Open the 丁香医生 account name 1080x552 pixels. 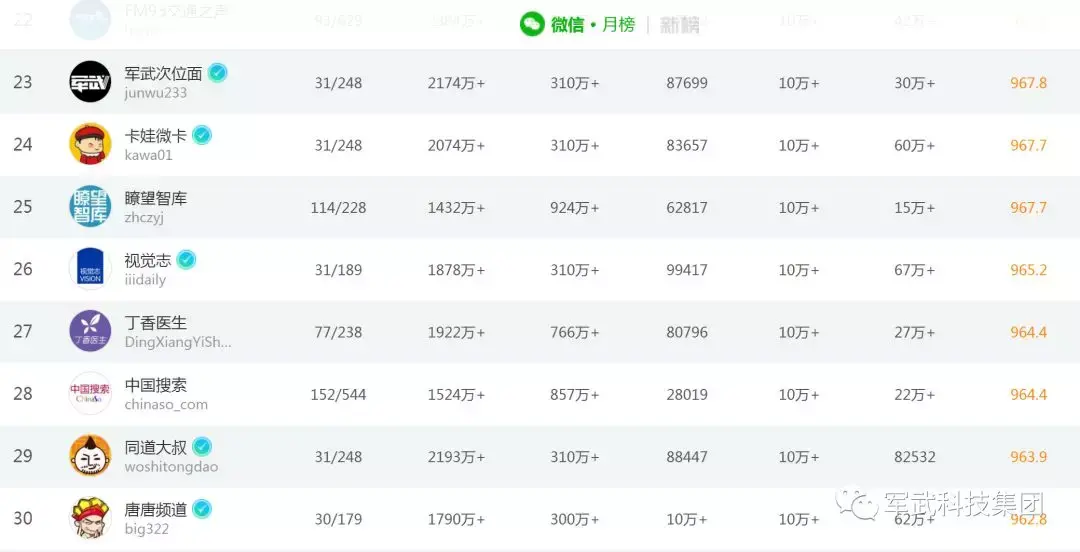(156, 323)
